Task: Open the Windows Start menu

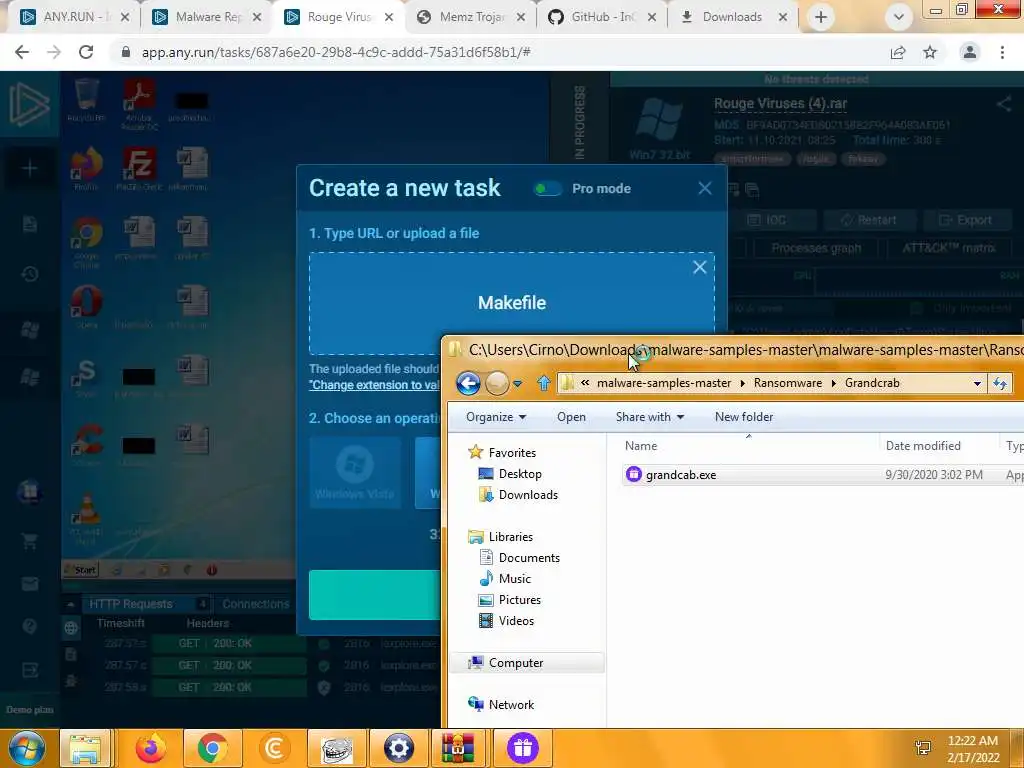Action: coord(26,748)
